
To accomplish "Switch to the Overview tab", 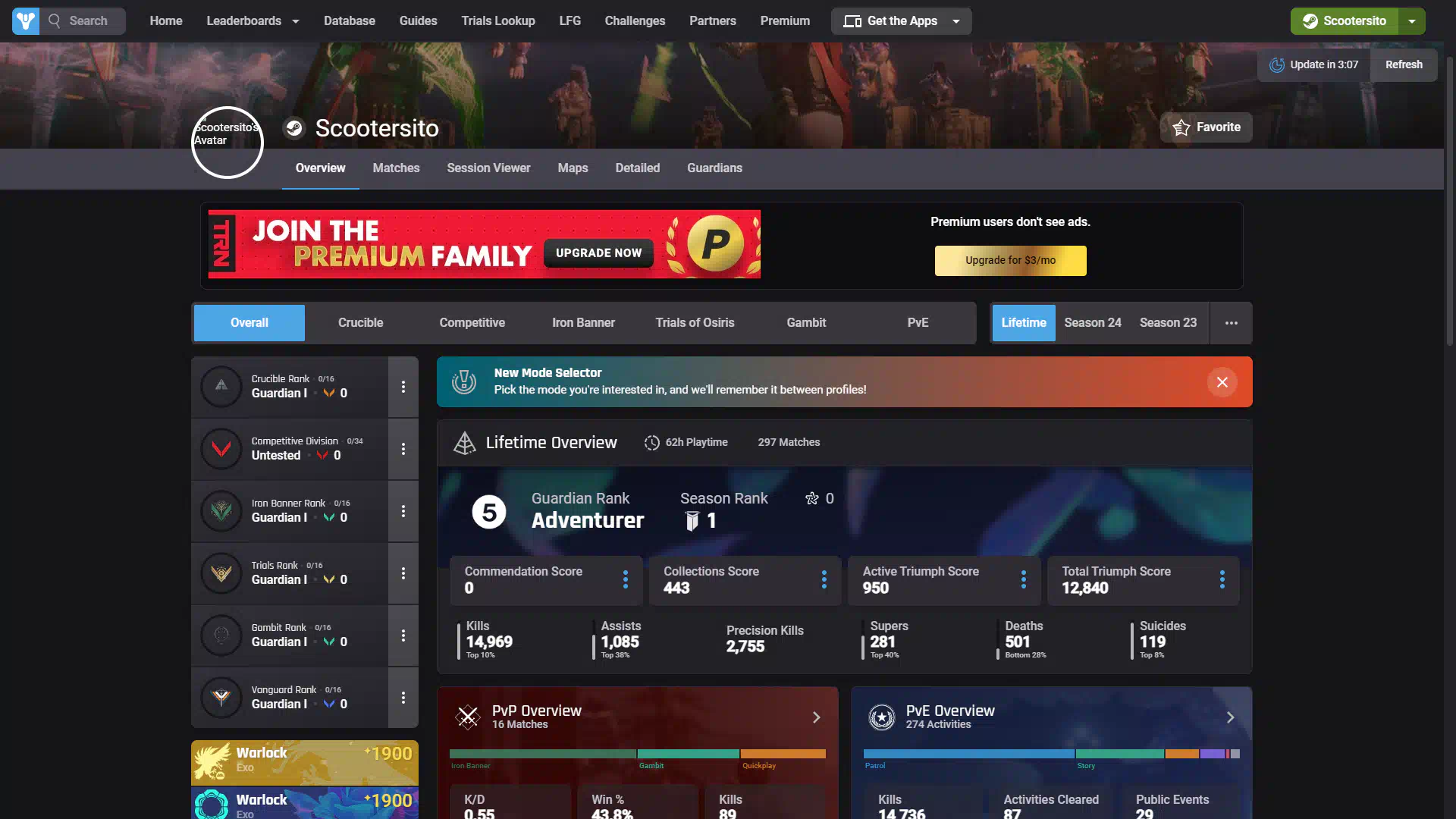I will tap(320, 168).
